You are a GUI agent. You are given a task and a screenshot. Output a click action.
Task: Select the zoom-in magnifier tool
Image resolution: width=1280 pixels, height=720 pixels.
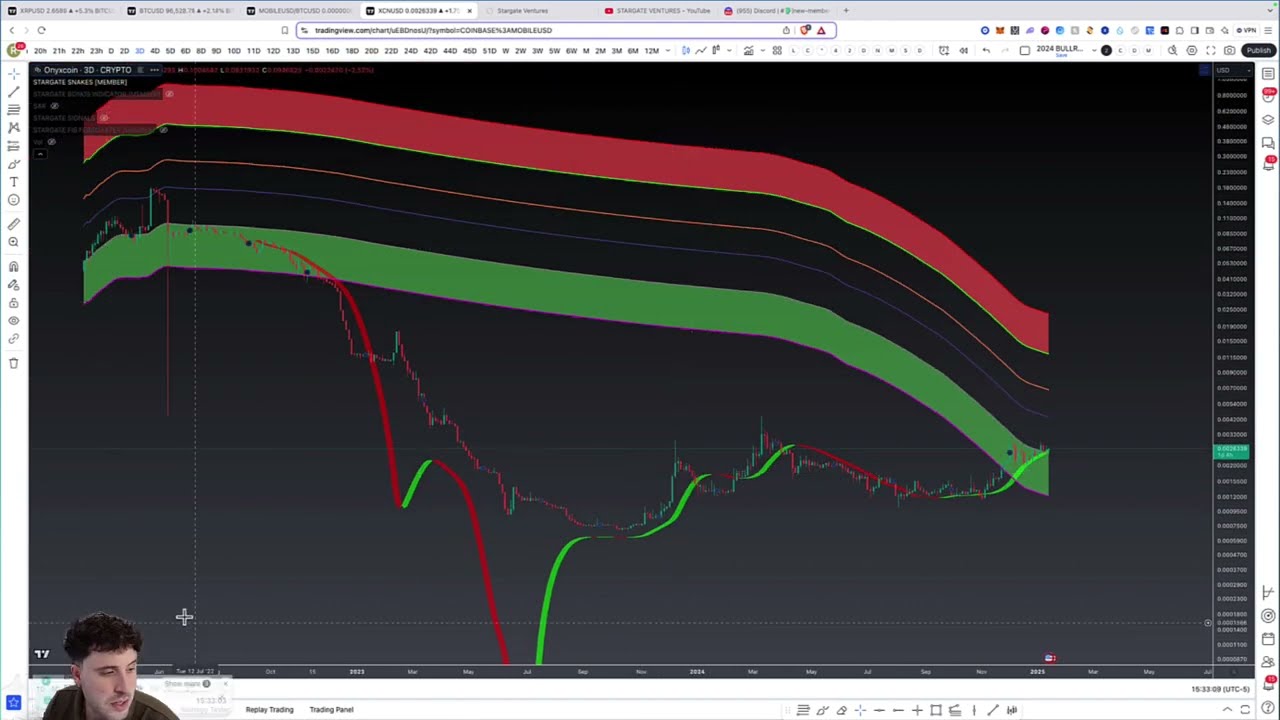(13, 242)
